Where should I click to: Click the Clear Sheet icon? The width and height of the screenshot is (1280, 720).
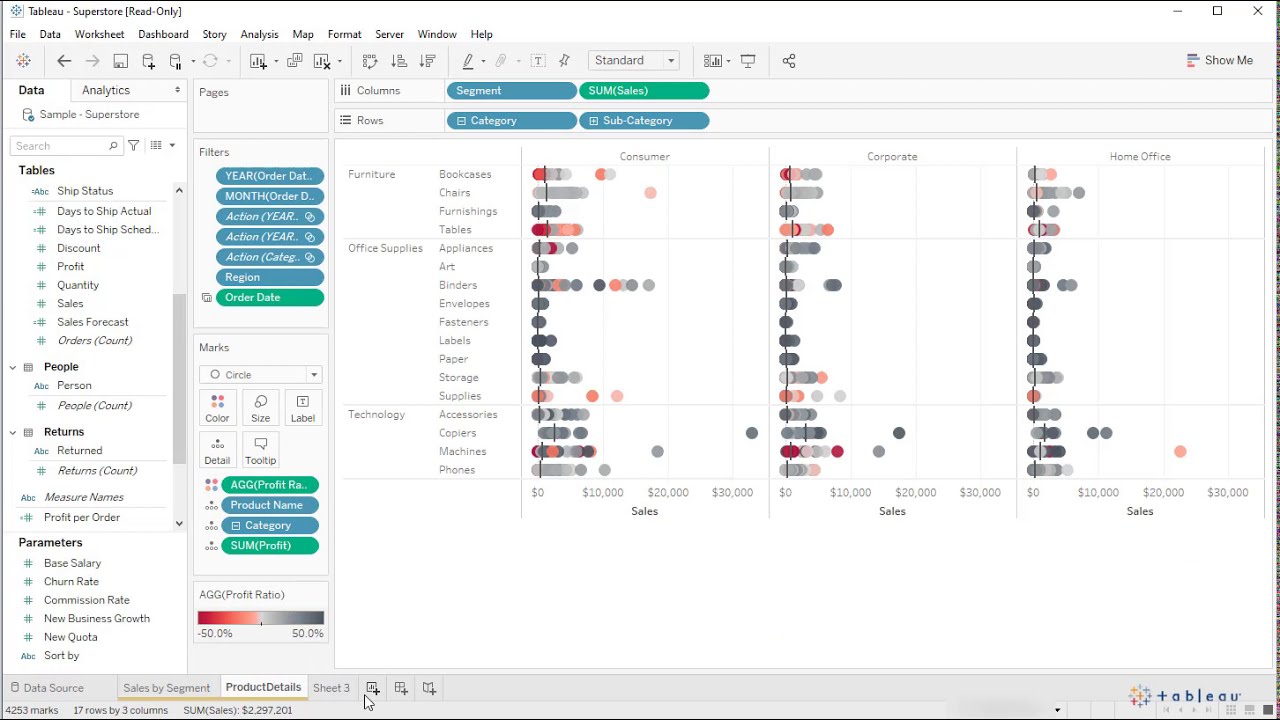(x=322, y=61)
